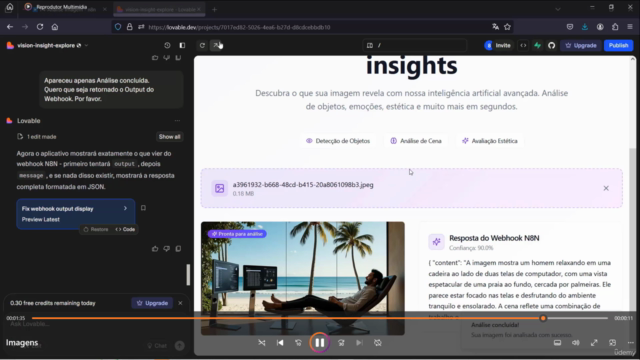Click the Resposta do Webhook sparkle icon
The height and width of the screenshot is (360, 640).
[436, 242]
